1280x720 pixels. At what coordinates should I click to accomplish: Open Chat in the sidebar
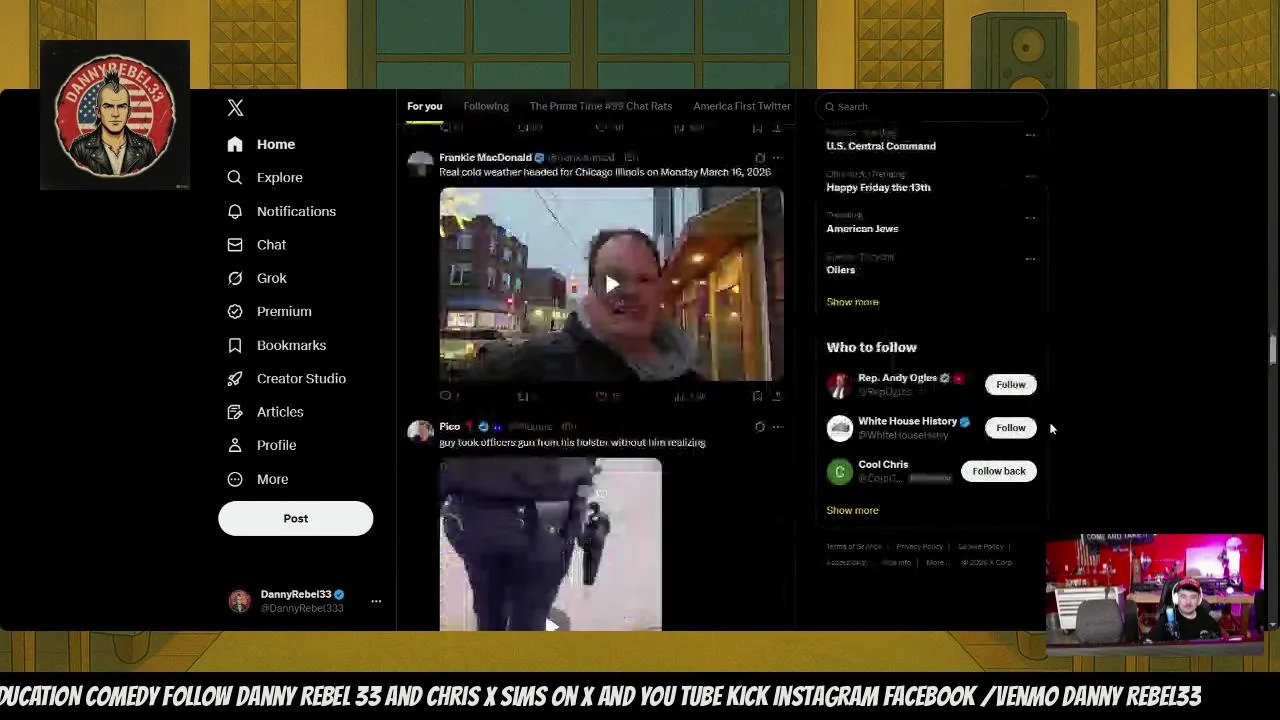[x=257, y=245]
